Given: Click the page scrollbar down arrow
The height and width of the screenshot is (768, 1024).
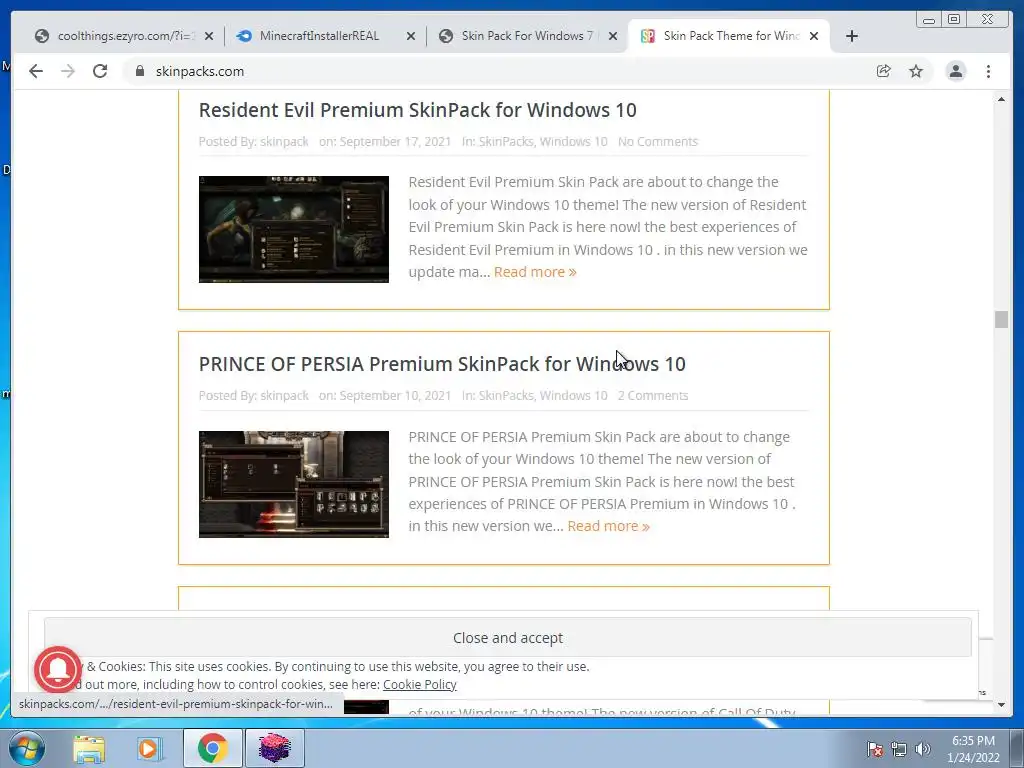Looking at the screenshot, I should [1001, 705].
